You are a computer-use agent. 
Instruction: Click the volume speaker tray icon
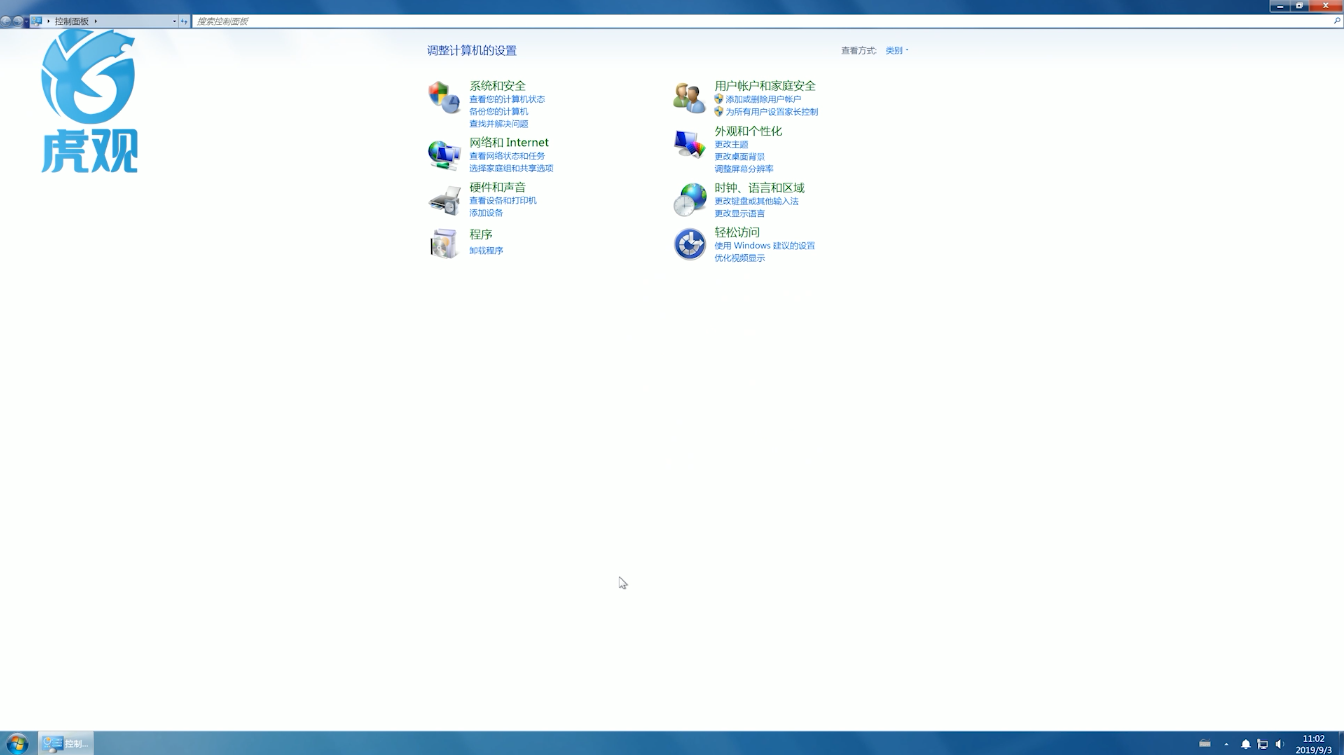(x=1279, y=744)
